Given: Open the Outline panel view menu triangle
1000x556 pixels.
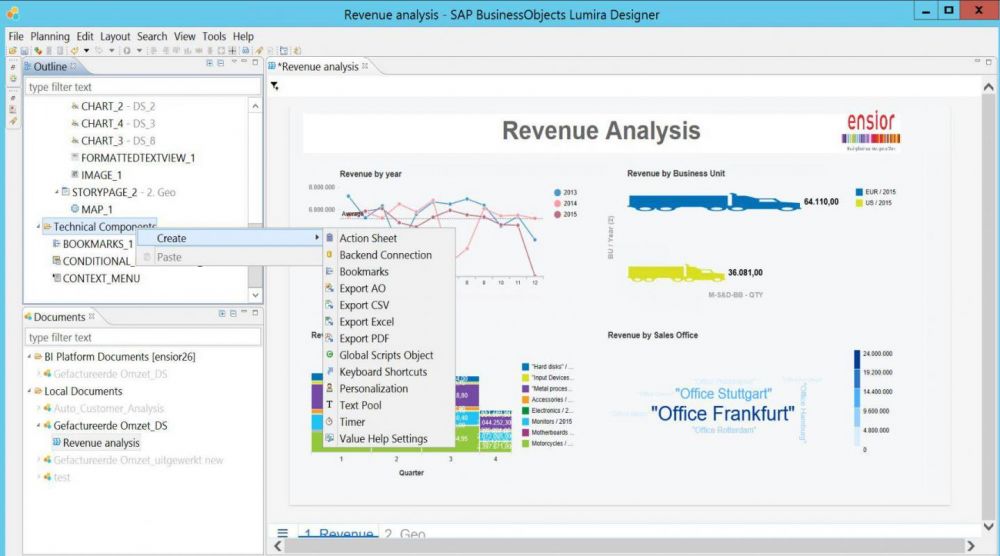Looking at the screenshot, I should click(x=234, y=62).
